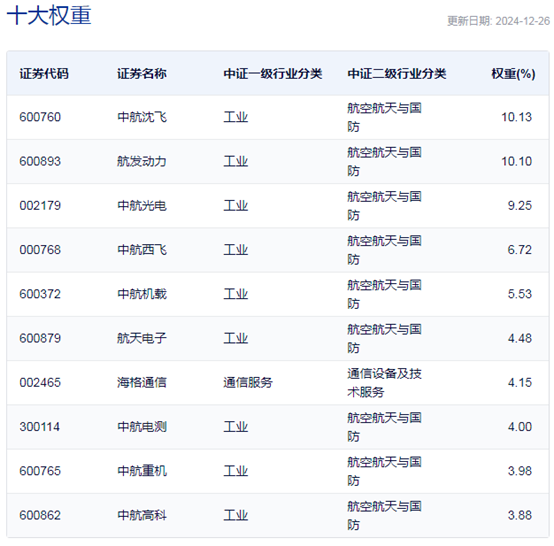Screen dimensions: 554x546
Task: Select stock code 600760
Action: tap(40, 117)
